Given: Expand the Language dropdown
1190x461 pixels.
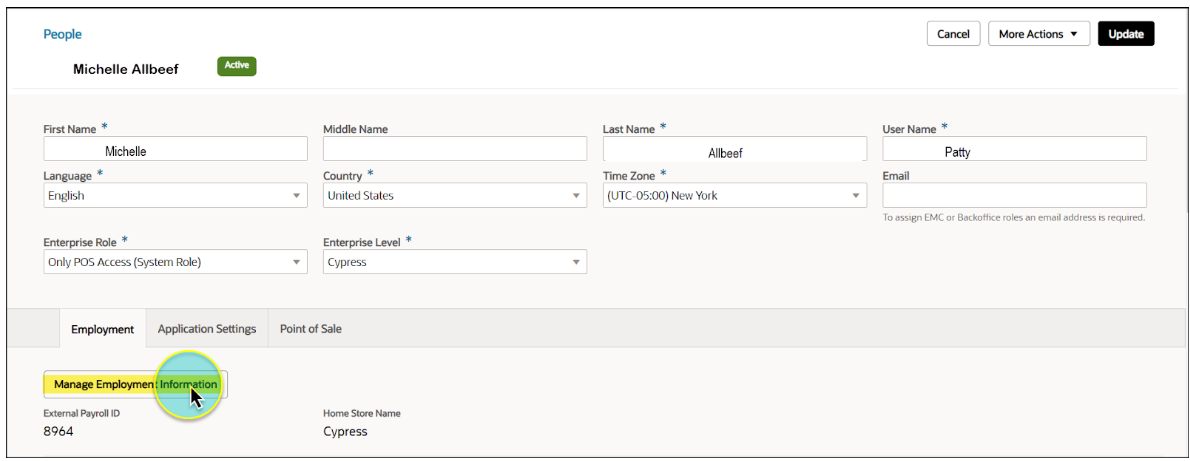Looking at the screenshot, I should tap(175, 196).
